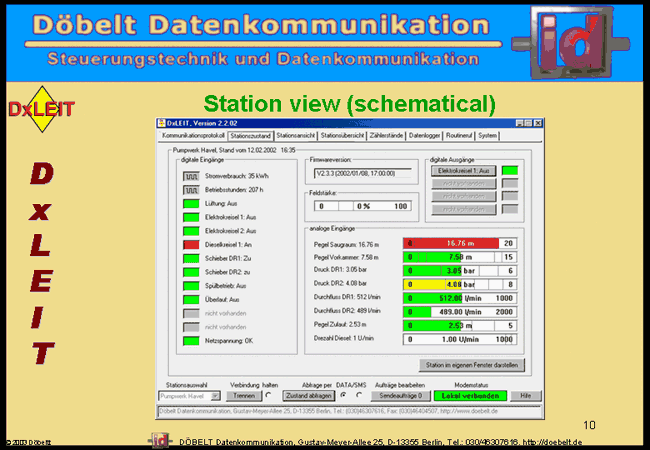Click the Netzspannung: OK label
The image size is (650, 450).
tap(229, 341)
